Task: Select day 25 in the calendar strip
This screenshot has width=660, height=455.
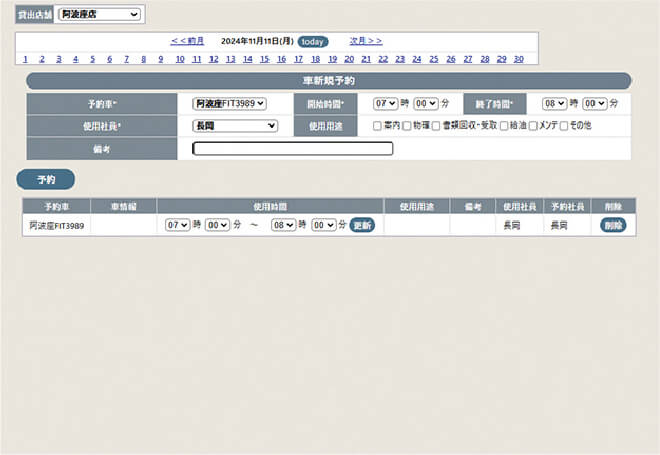Action: (434, 59)
